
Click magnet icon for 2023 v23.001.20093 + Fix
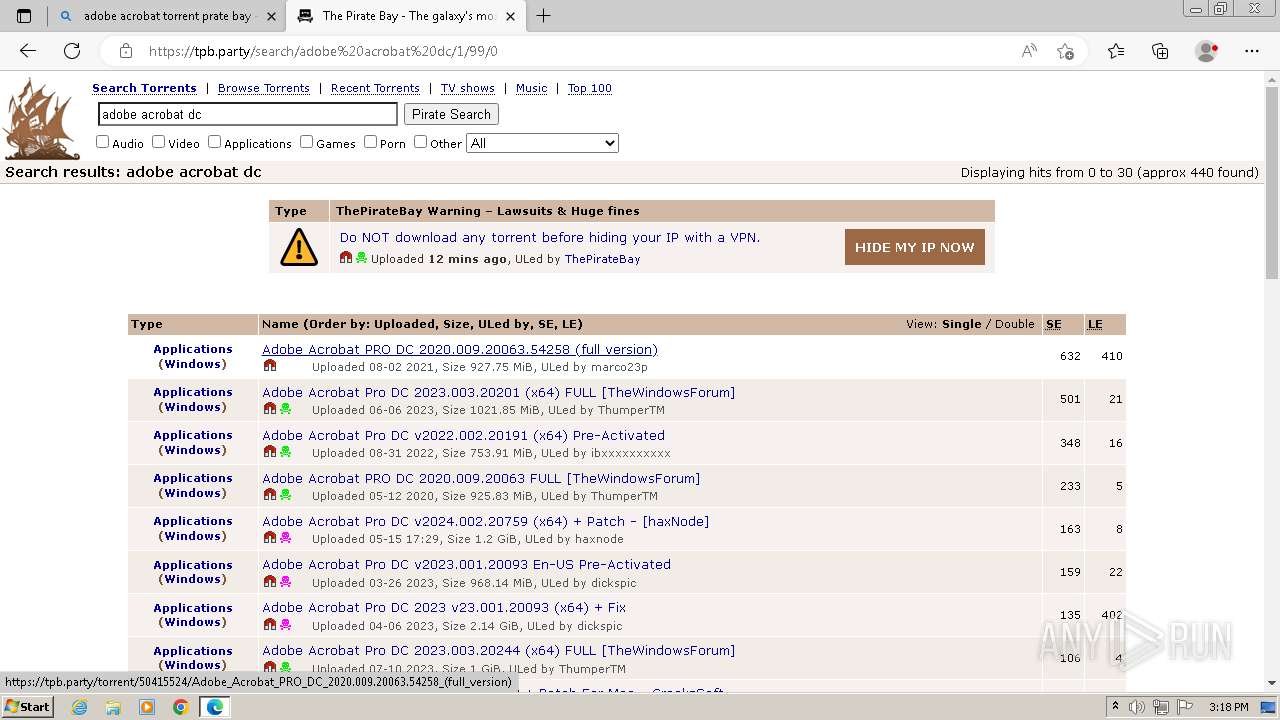click(269, 625)
